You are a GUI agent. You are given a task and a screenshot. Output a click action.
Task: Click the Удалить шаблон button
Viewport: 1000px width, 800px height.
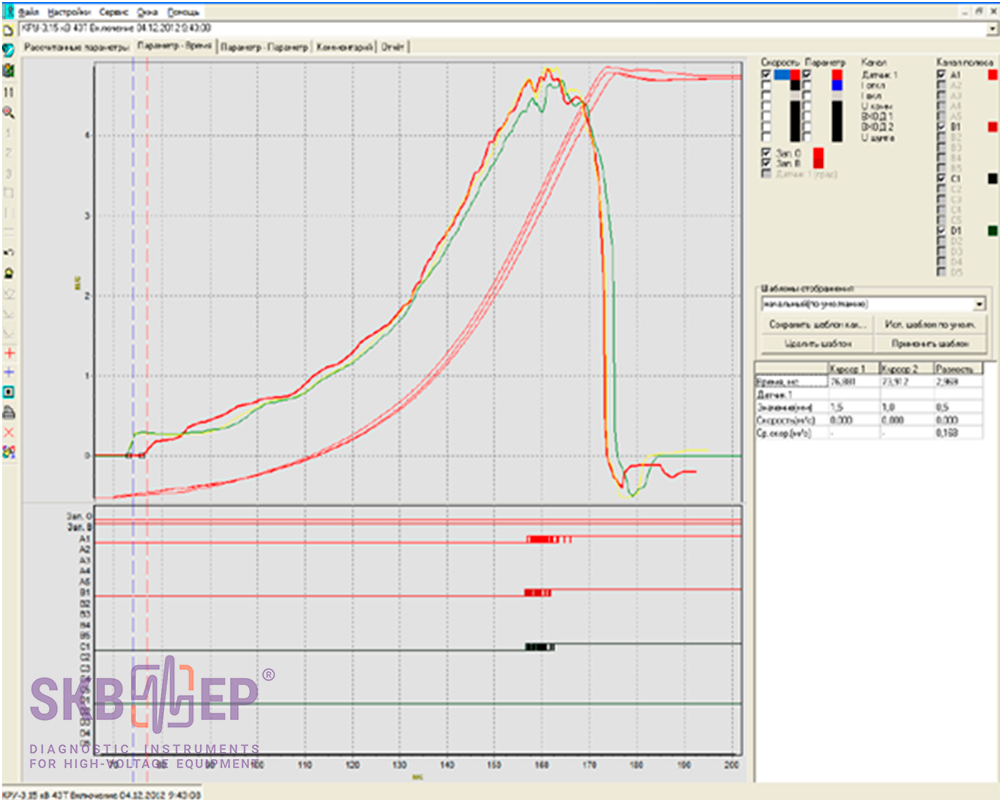click(818, 344)
